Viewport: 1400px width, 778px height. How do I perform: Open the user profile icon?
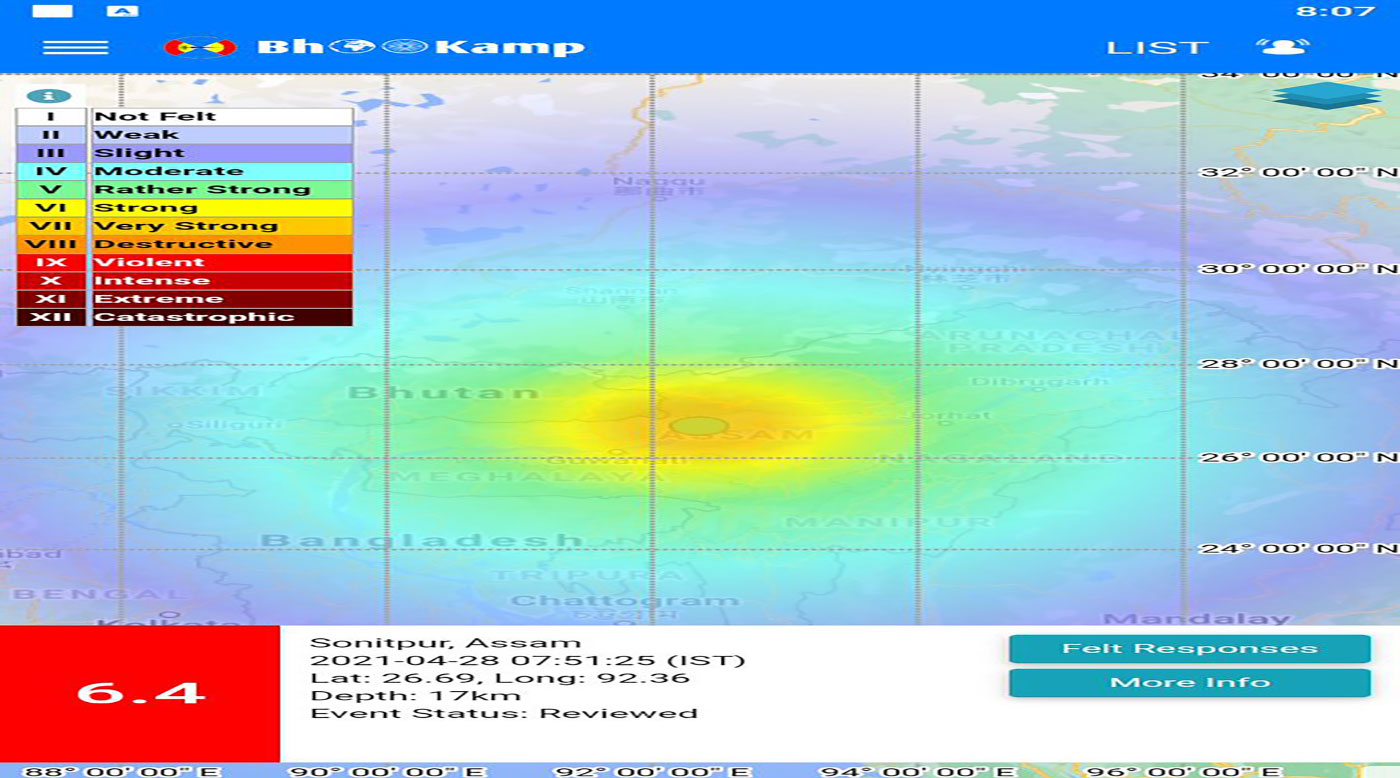(1282, 47)
